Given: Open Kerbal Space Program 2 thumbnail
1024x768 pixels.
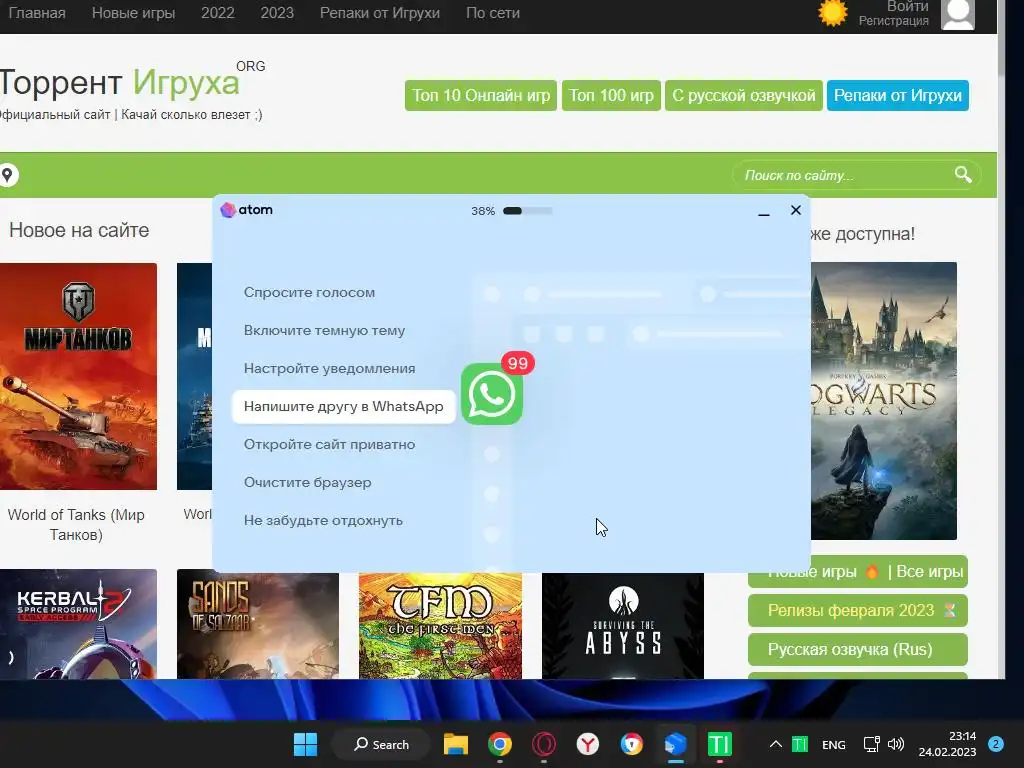Looking at the screenshot, I should [x=78, y=624].
